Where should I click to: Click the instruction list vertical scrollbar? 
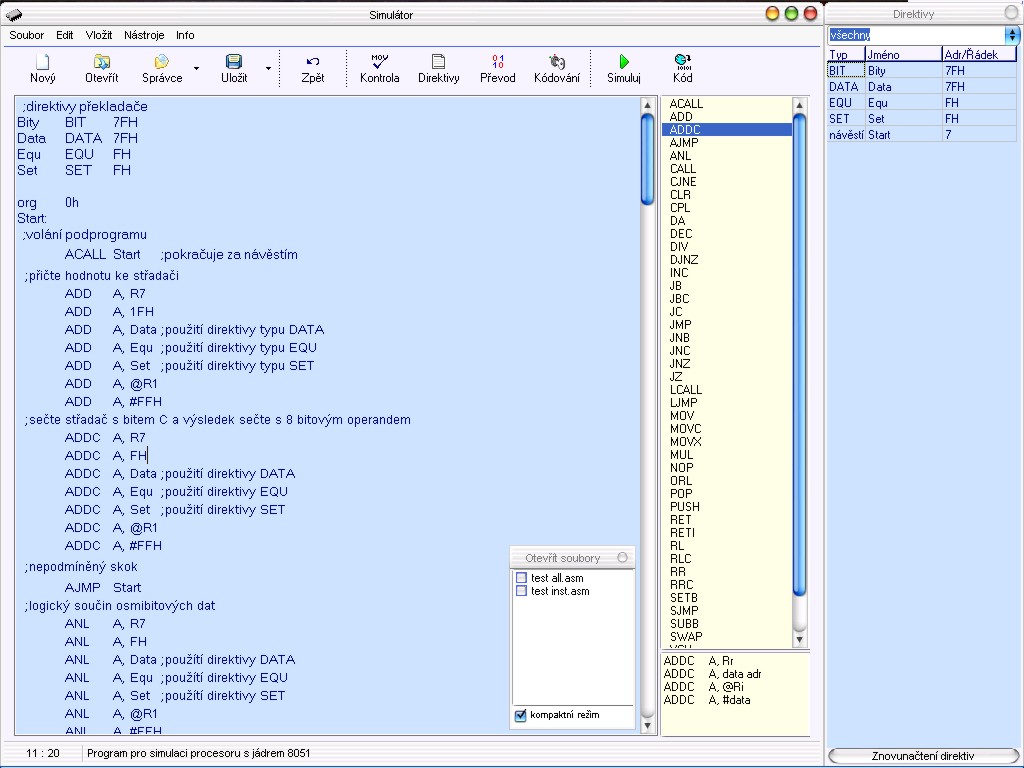799,350
